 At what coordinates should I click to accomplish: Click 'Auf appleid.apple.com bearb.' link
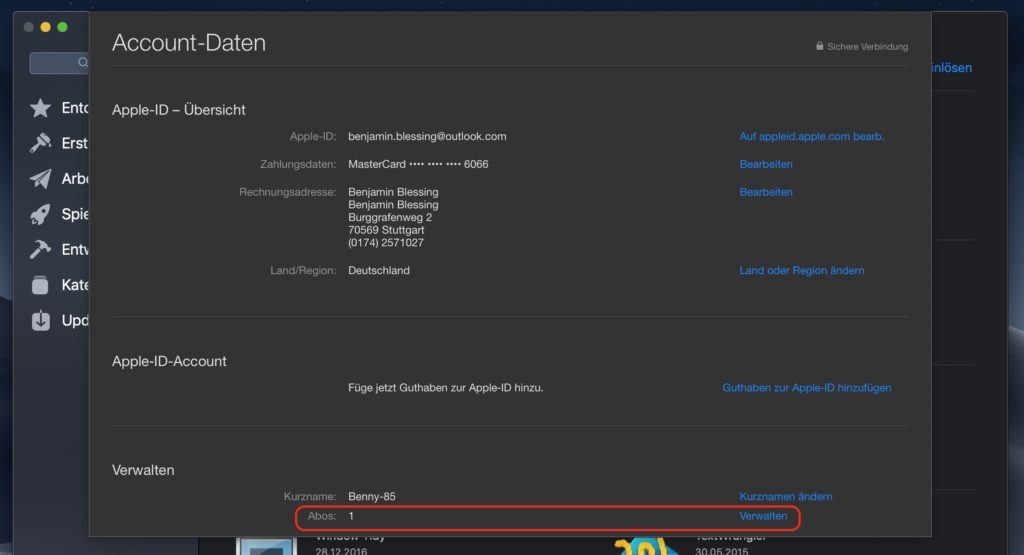(x=812, y=136)
